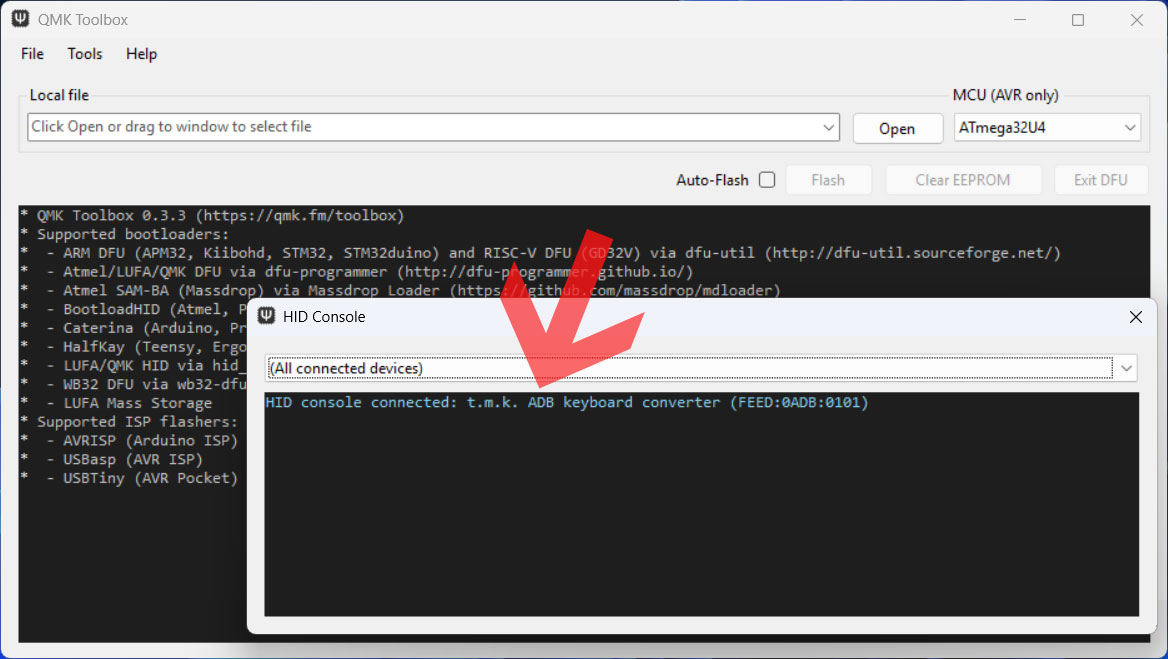Click the 'HalfKay (Teensy,' log line
This screenshot has width=1168, height=659.
133,346
